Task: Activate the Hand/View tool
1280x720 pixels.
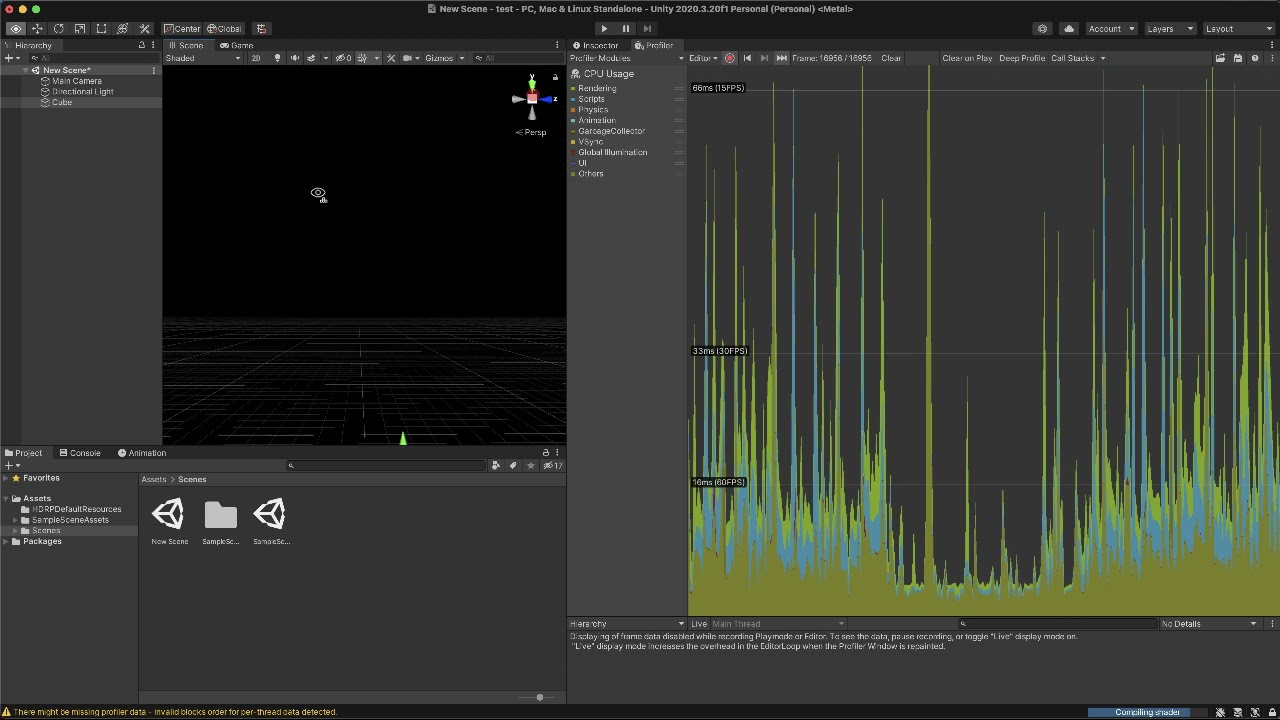Action: tap(15, 28)
